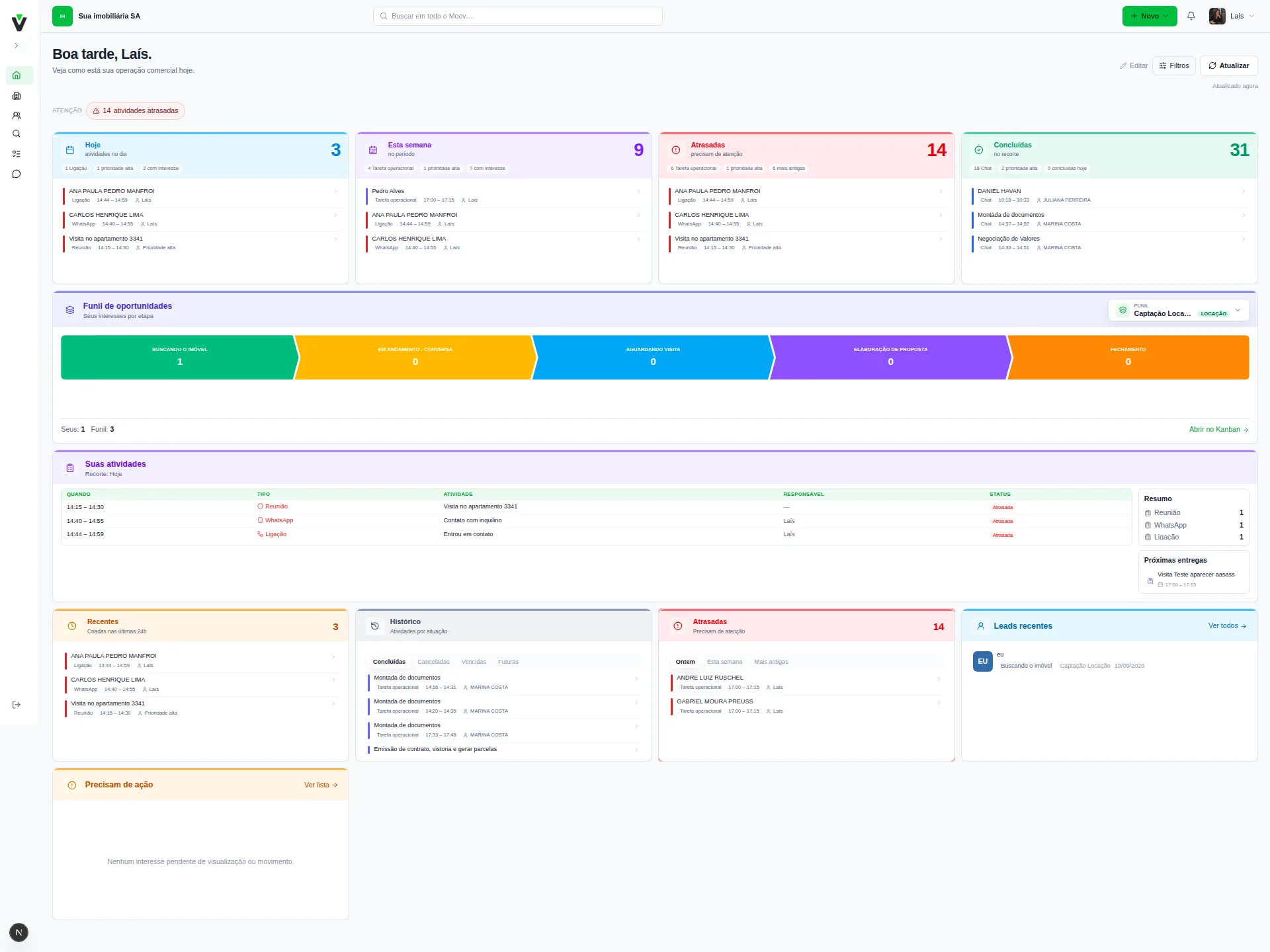Click the Editar link

[x=1134, y=65]
